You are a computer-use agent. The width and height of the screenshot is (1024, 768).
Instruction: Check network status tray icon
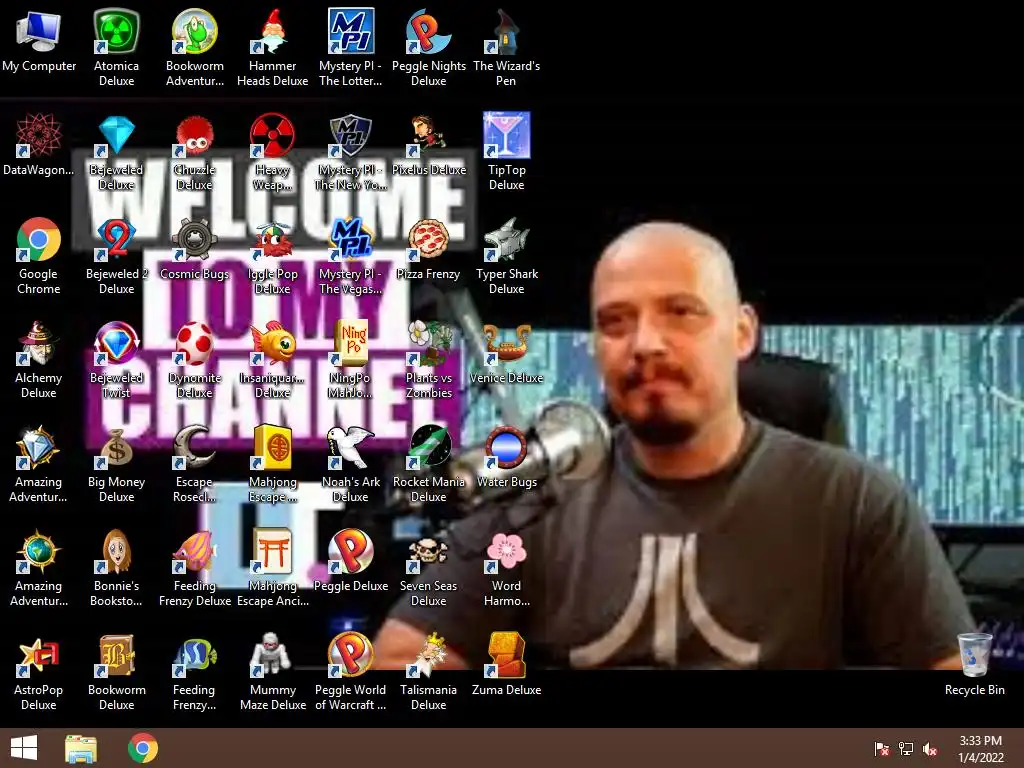coord(906,748)
